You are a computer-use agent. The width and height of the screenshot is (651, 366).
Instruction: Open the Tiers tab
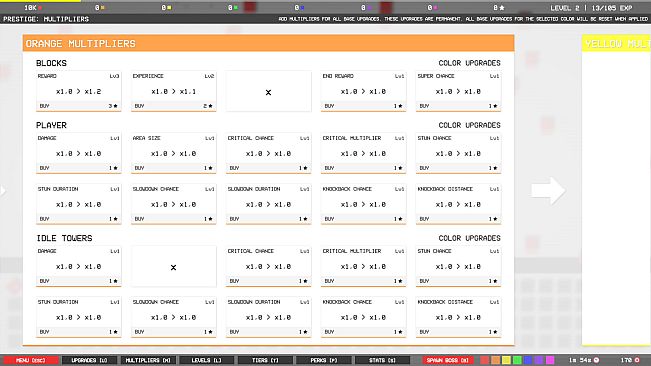pyautogui.click(x=265, y=360)
